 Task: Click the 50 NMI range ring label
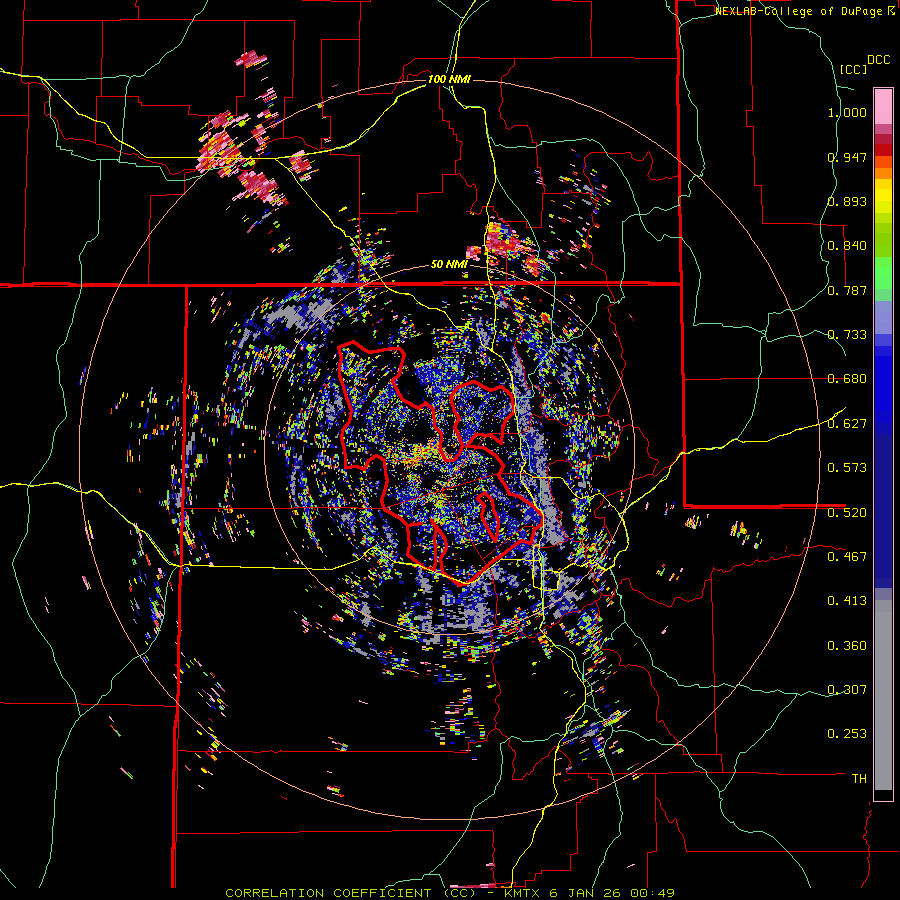click(448, 264)
